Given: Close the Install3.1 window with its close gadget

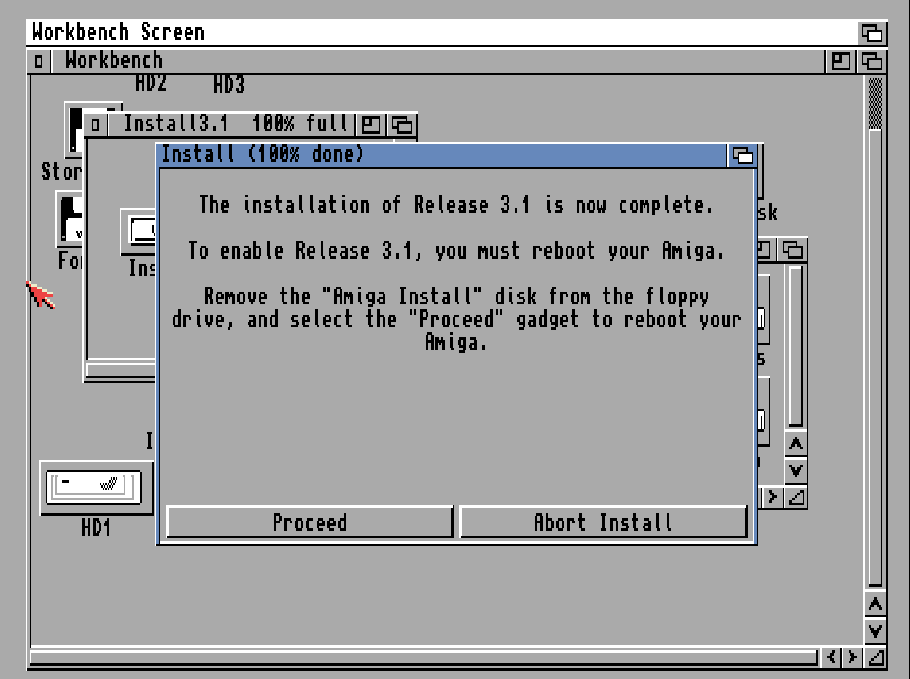Looking at the screenshot, I should click(96, 124).
